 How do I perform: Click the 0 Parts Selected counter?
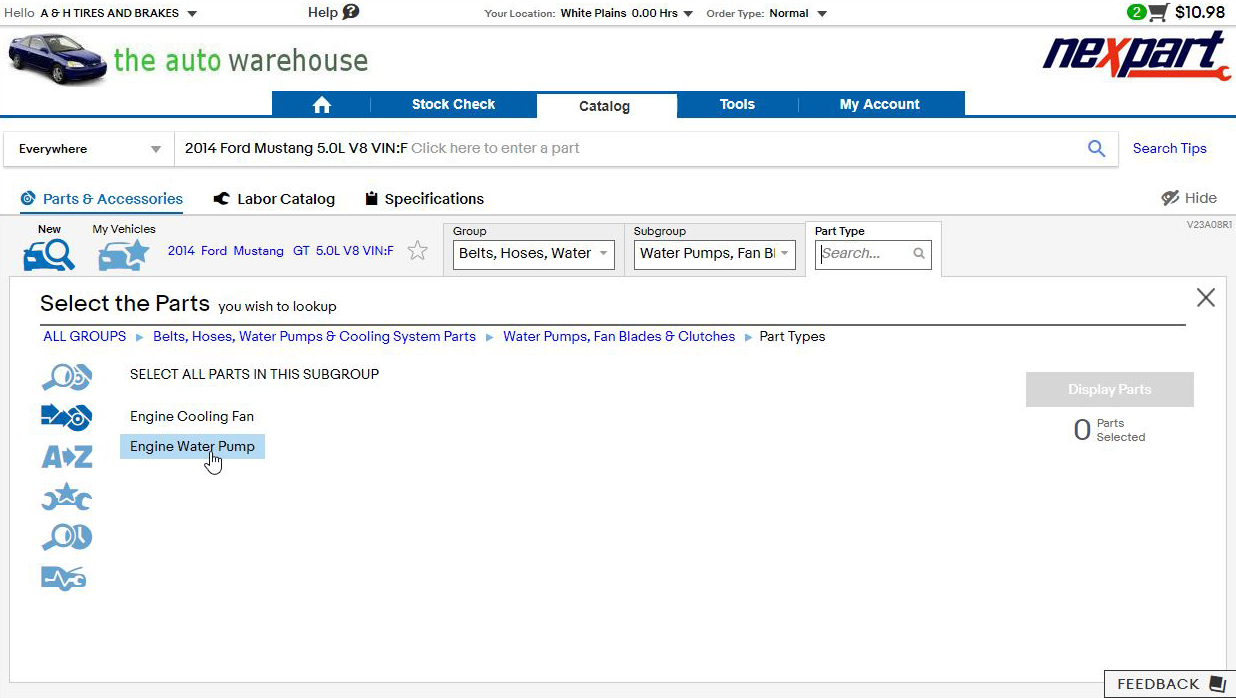pos(1110,430)
